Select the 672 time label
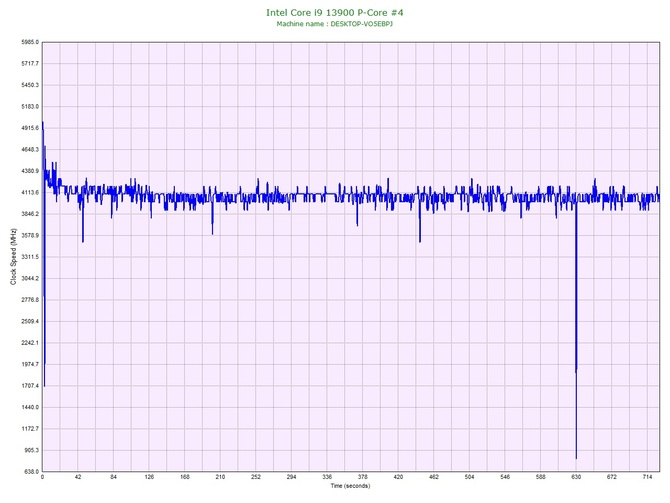Image resolution: width=670 pixels, height=503 pixels. (x=612, y=477)
